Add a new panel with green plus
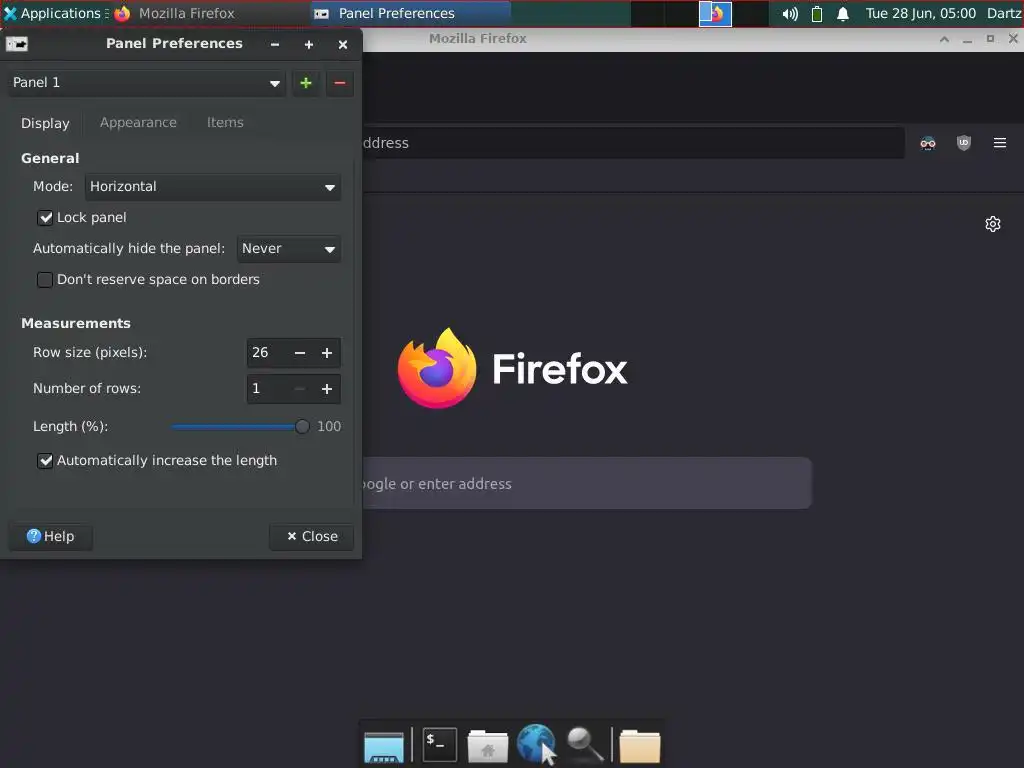This screenshot has width=1024, height=768. click(306, 83)
